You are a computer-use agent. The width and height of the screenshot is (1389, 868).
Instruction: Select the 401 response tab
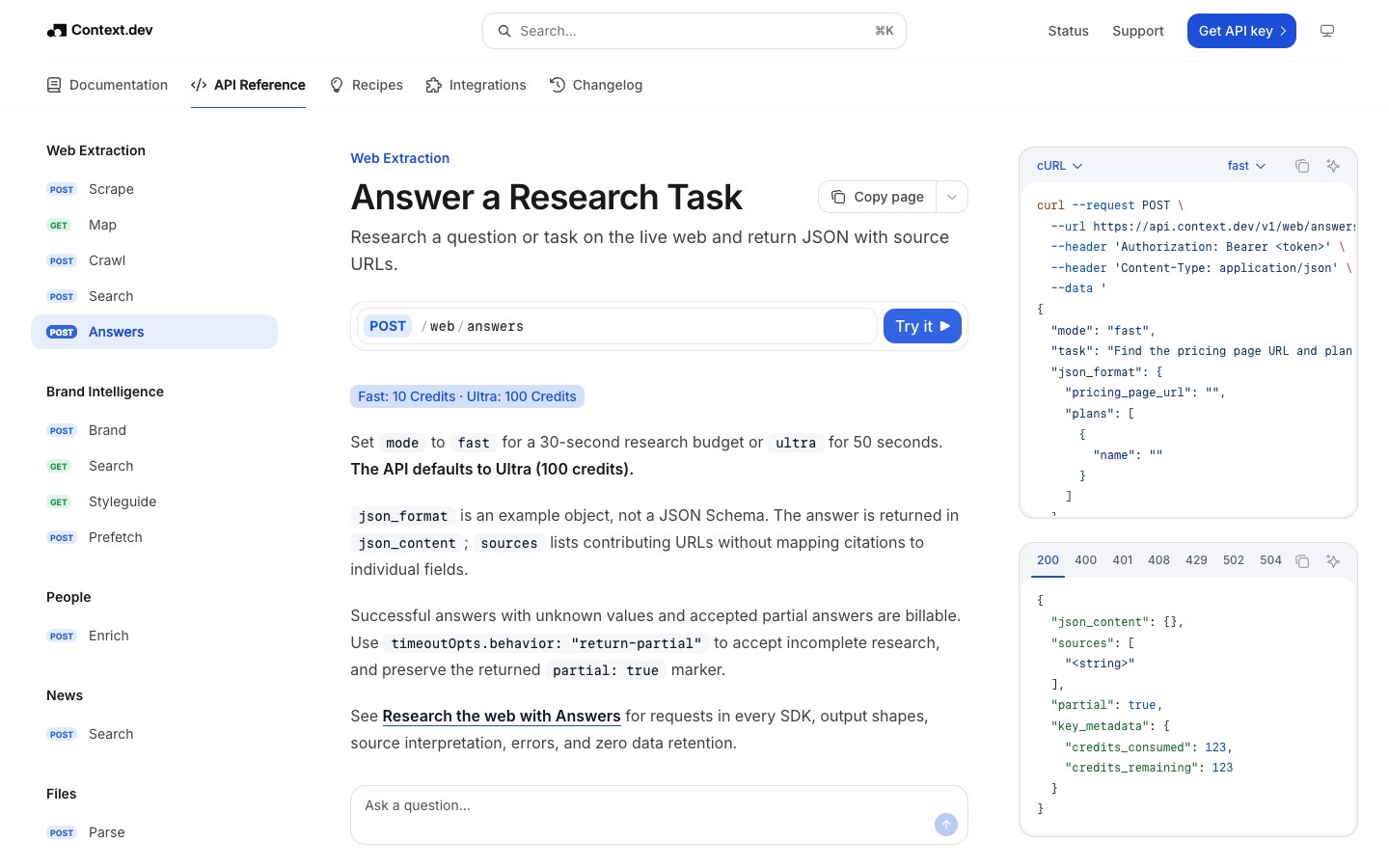1123,560
